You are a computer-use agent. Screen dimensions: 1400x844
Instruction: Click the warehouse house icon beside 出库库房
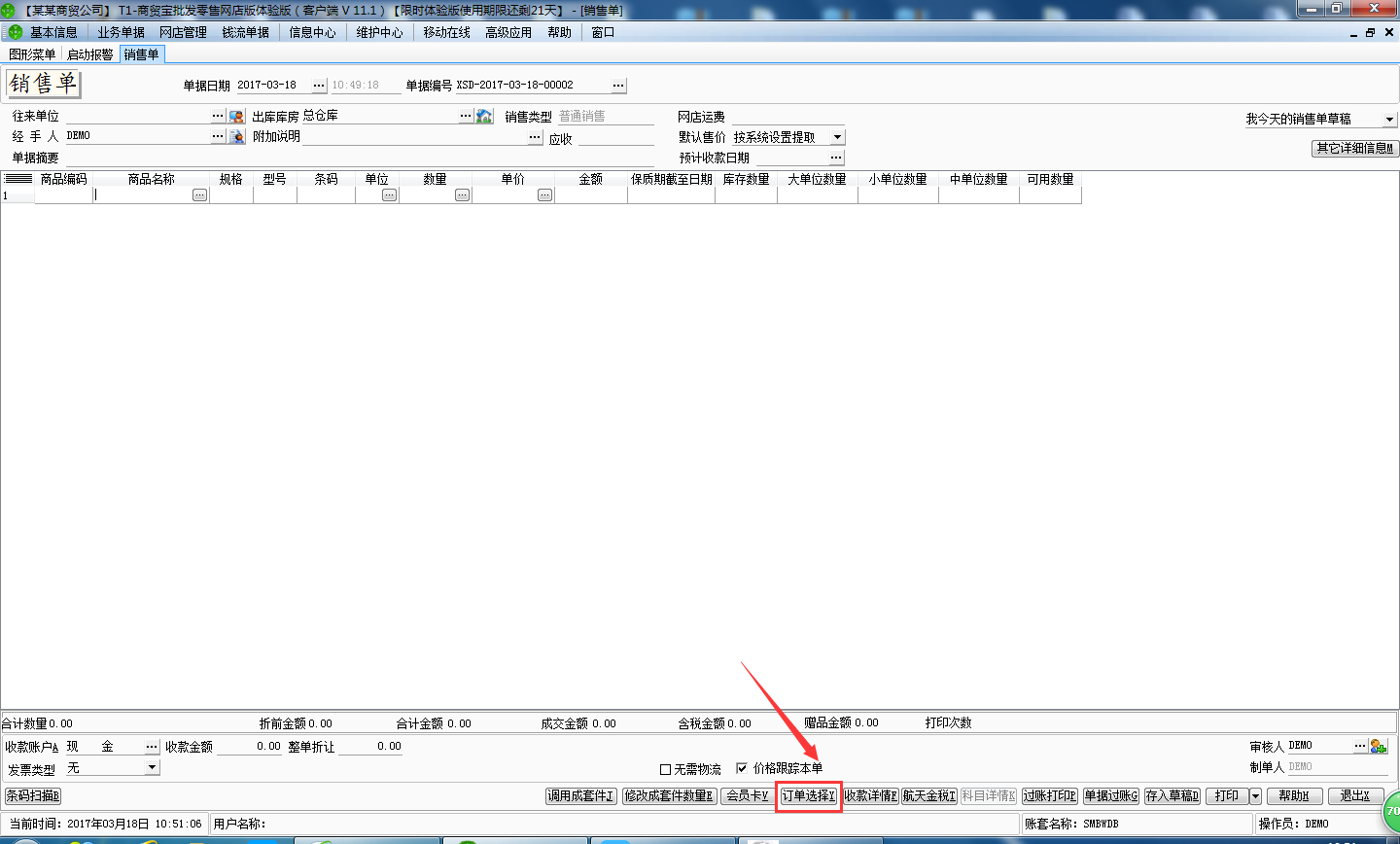[483, 115]
